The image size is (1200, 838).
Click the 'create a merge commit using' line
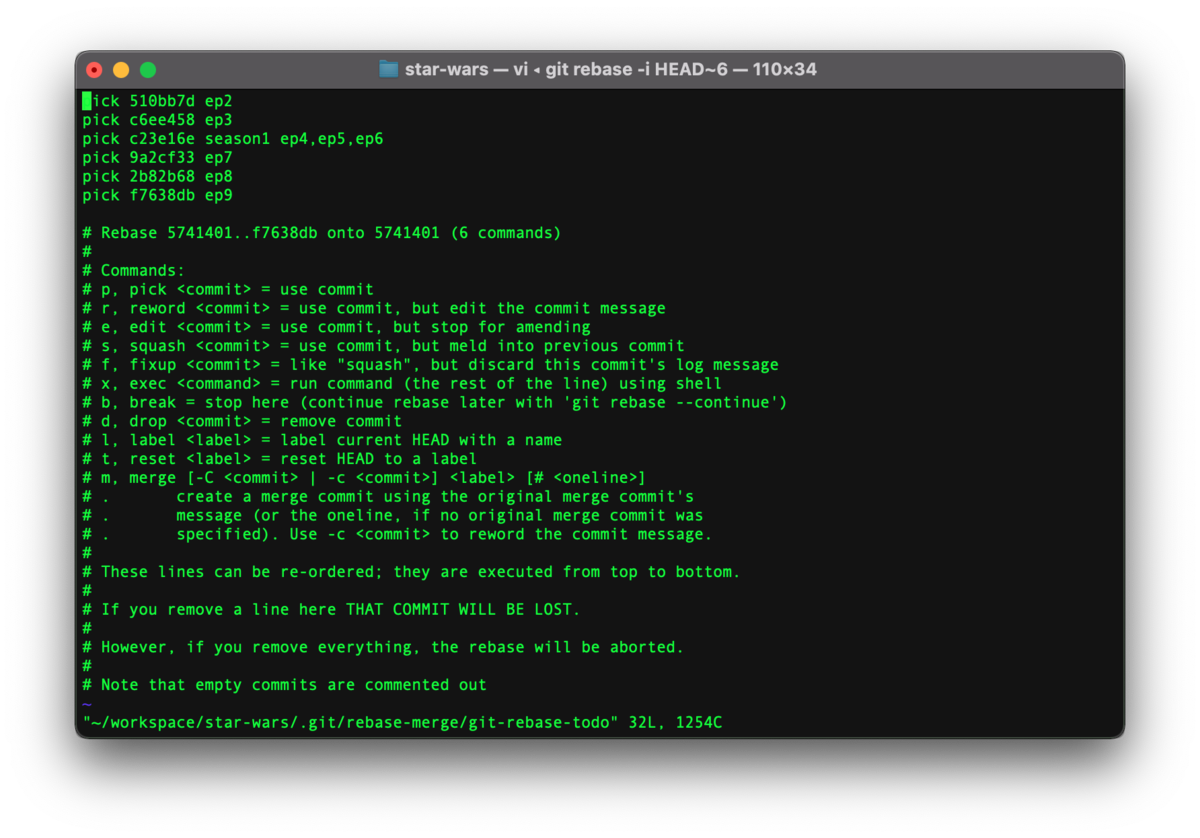pyautogui.click(x=388, y=496)
